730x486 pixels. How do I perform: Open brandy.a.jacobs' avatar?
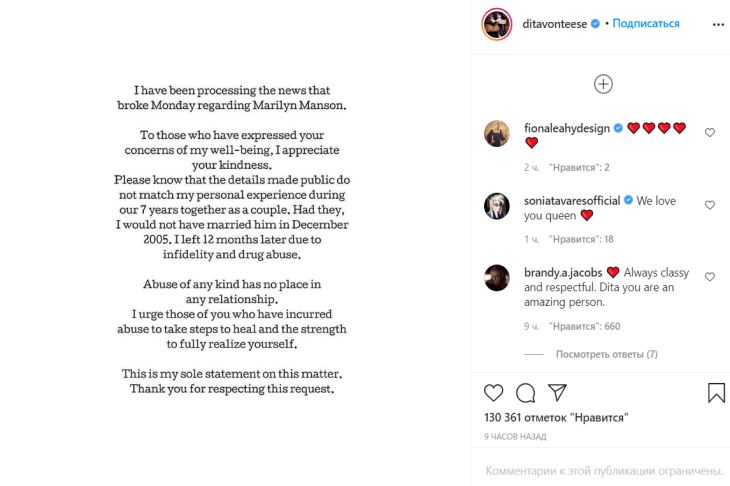497,278
